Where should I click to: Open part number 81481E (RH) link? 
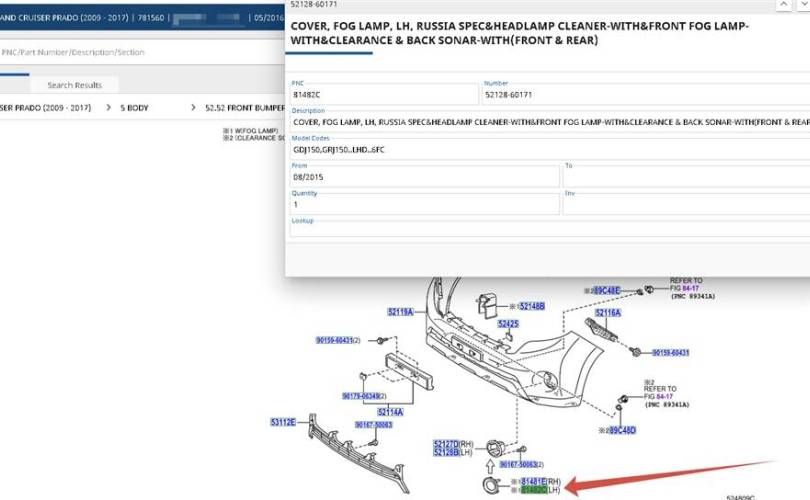pos(533,481)
